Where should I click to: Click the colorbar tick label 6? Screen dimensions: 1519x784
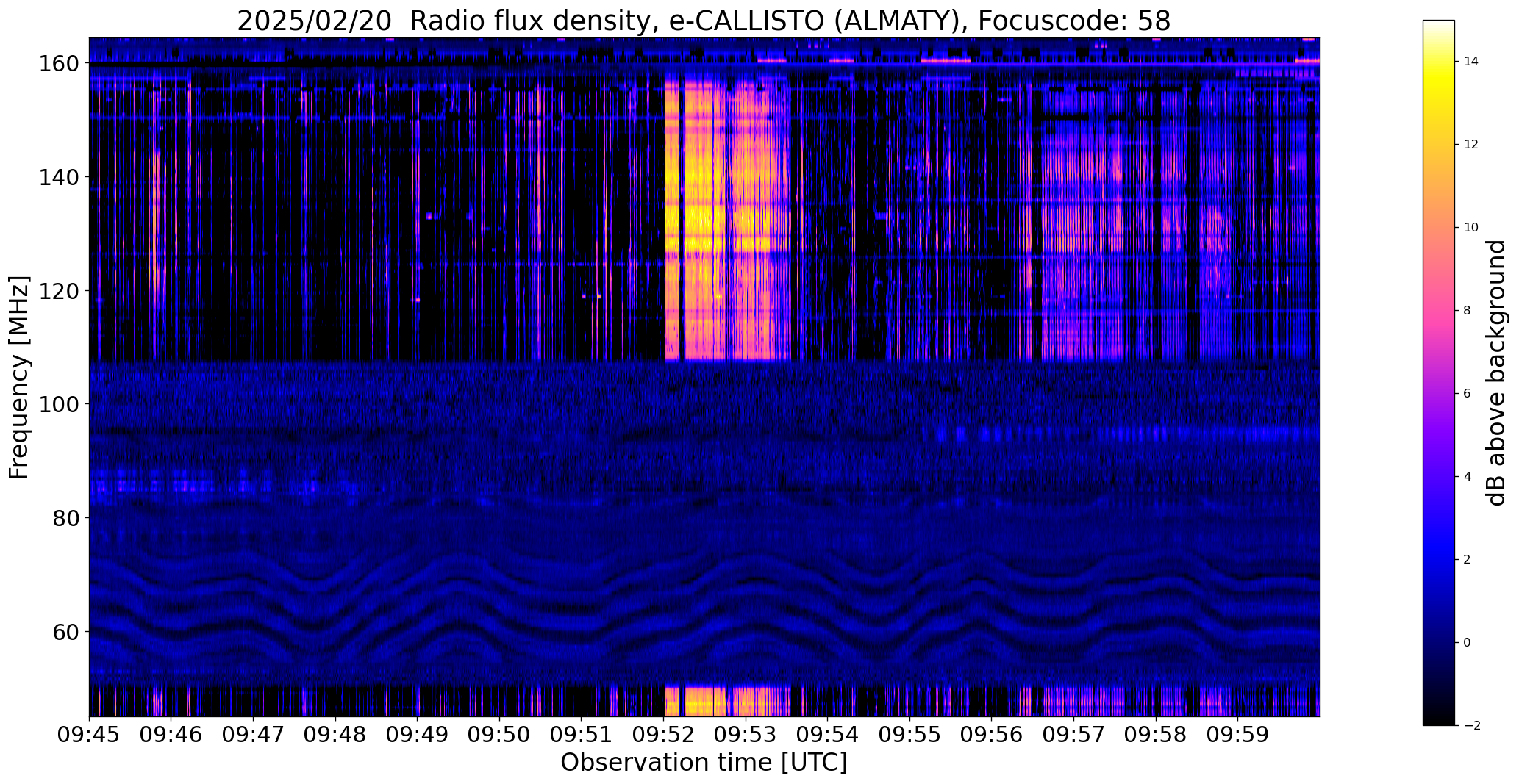tap(1468, 394)
